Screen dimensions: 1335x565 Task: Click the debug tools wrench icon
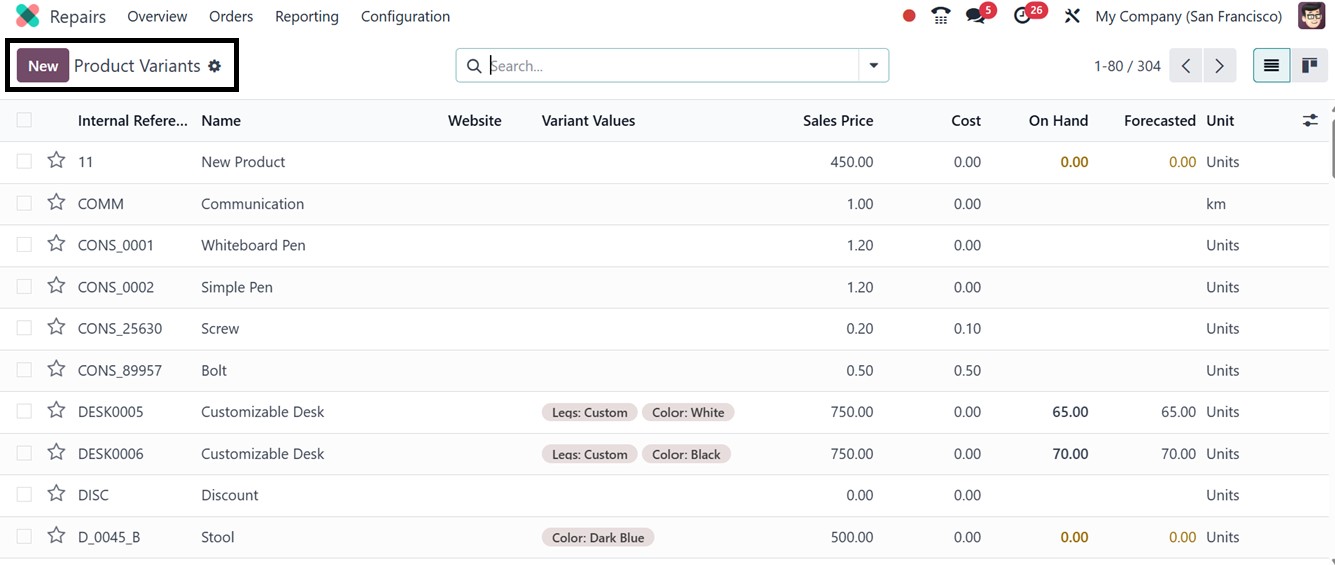pyautogui.click(x=1072, y=16)
